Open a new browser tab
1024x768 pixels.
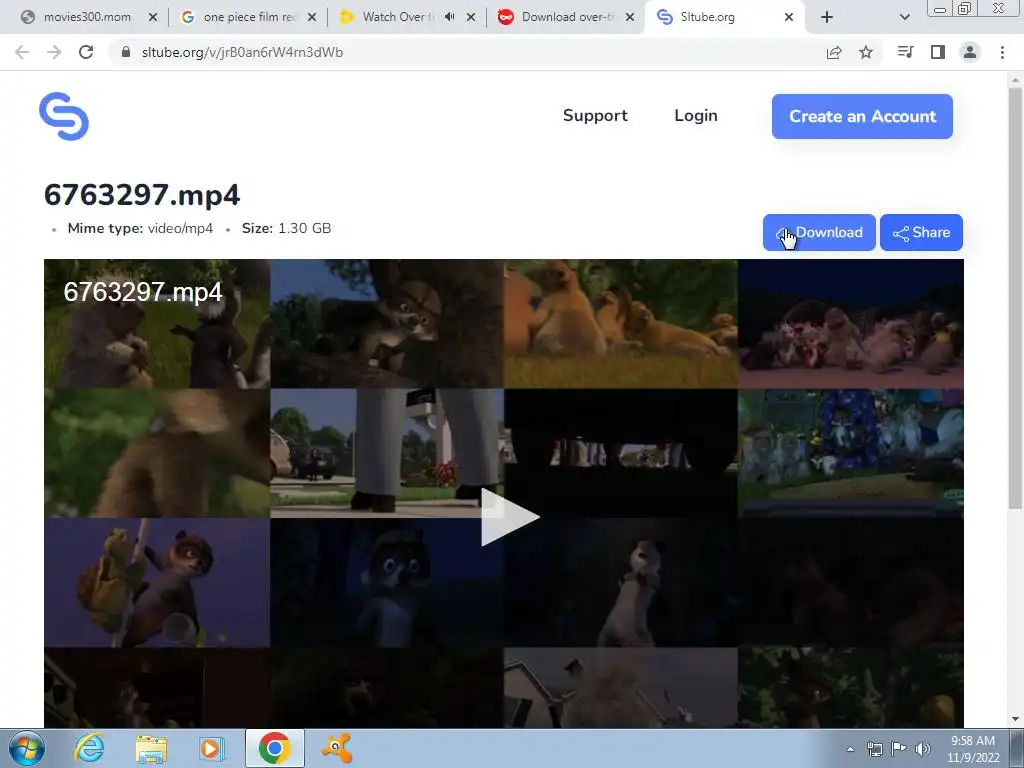pos(827,17)
